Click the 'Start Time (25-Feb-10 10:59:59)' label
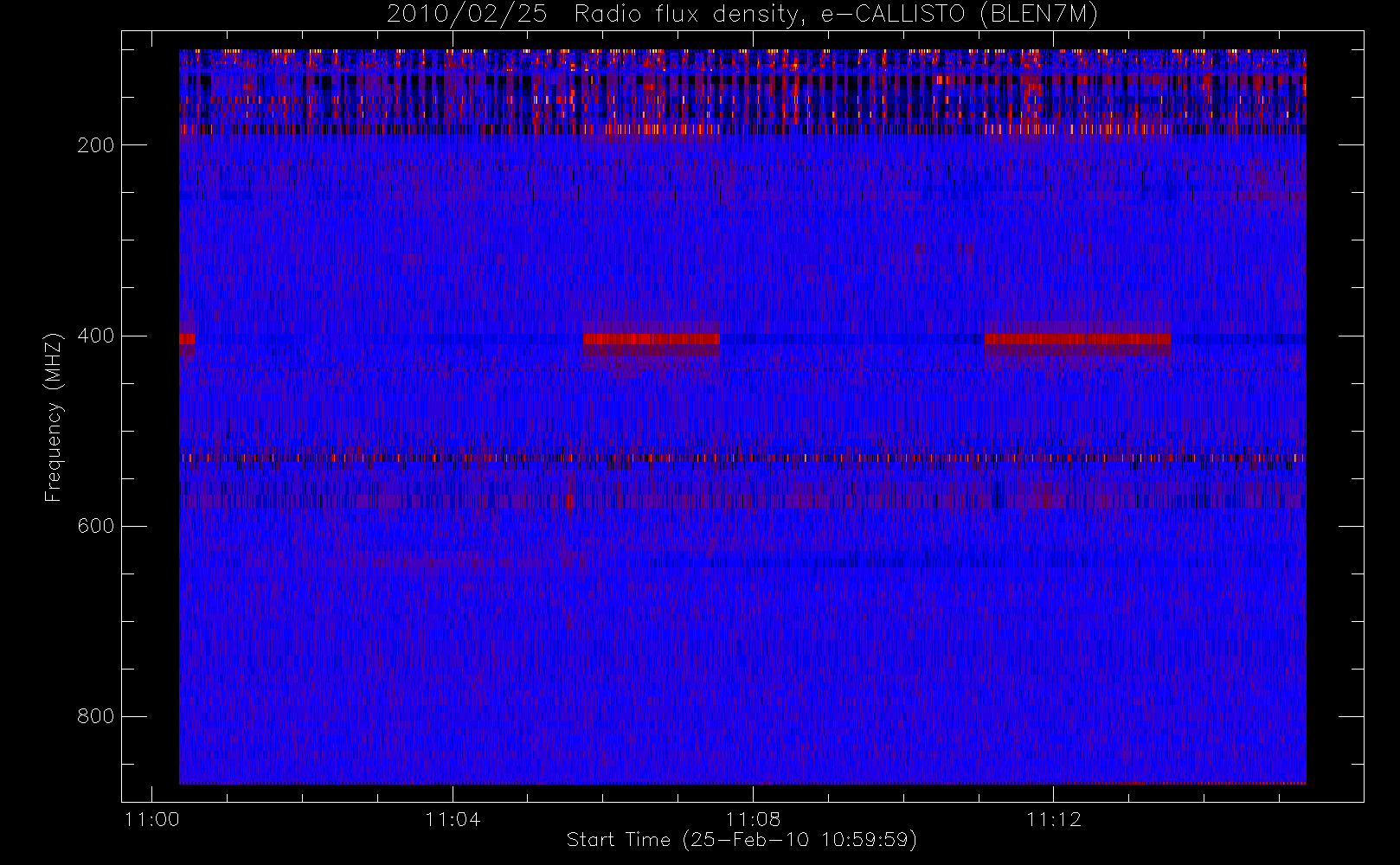Viewport: 1400px width, 865px height. (x=742, y=840)
